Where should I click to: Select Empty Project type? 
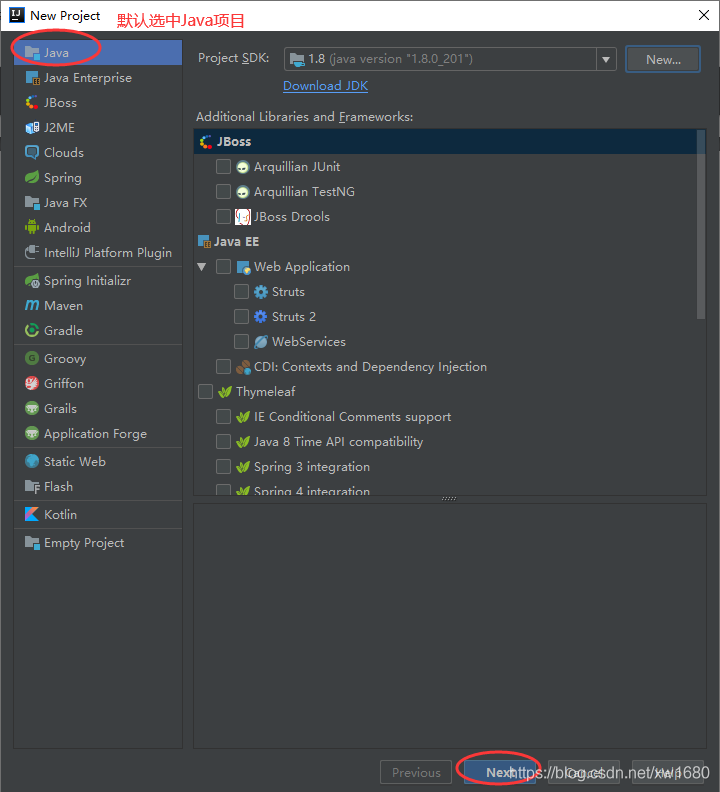click(x=98, y=543)
